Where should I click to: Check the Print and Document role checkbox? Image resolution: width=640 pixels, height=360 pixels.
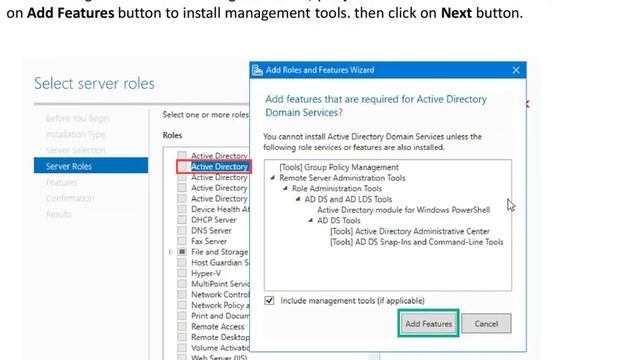[x=182, y=316]
